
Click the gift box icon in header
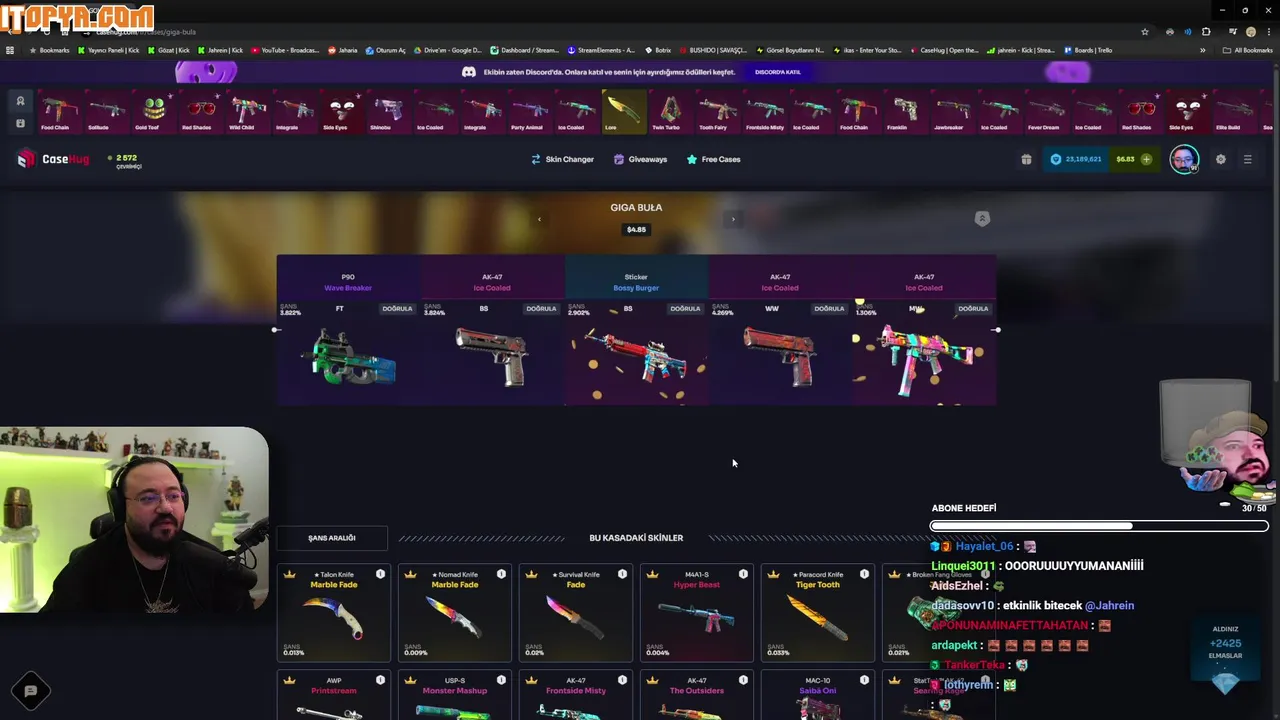(x=1026, y=159)
